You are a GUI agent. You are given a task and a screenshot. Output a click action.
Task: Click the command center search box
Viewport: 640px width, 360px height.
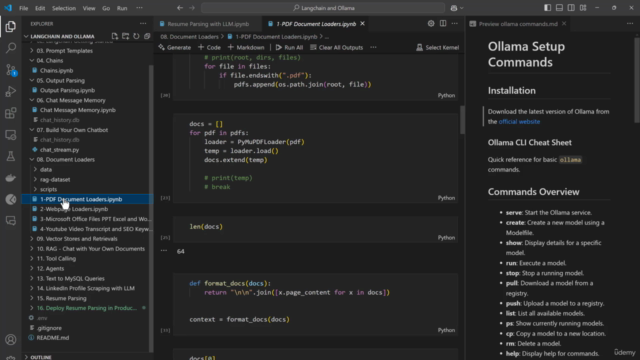coord(323,8)
